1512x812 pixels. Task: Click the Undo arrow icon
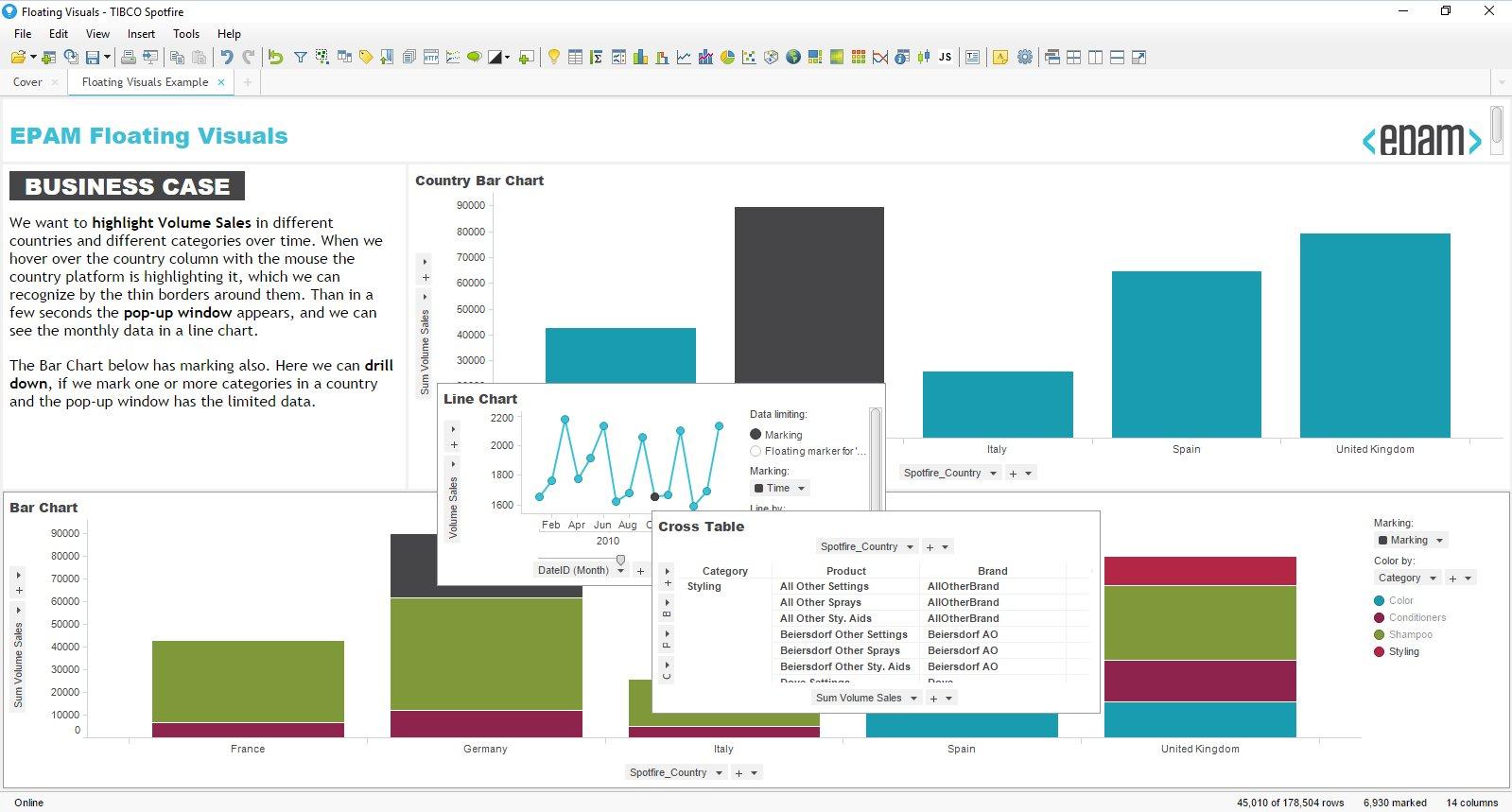226,57
